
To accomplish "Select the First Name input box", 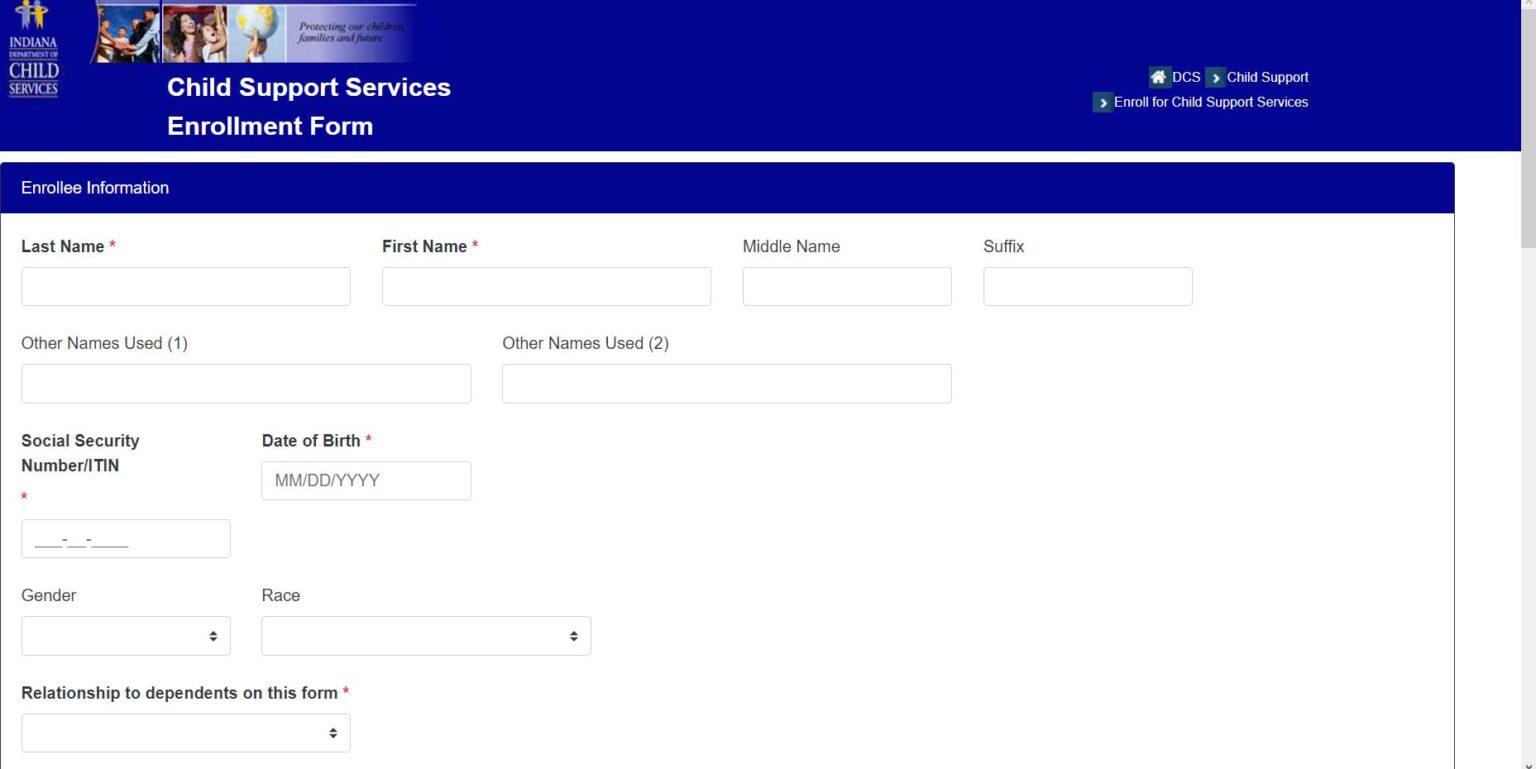I will pos(546,286).
